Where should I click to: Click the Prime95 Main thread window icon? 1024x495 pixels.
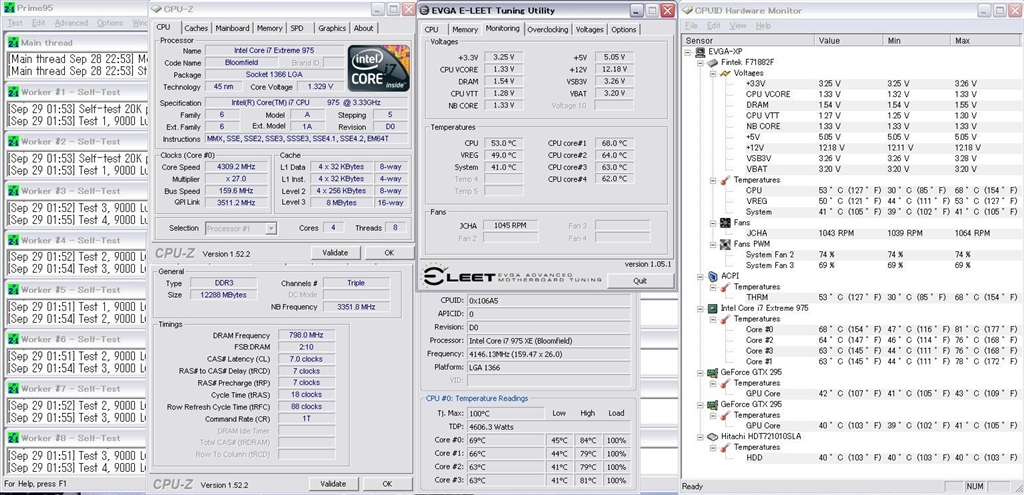12,43
